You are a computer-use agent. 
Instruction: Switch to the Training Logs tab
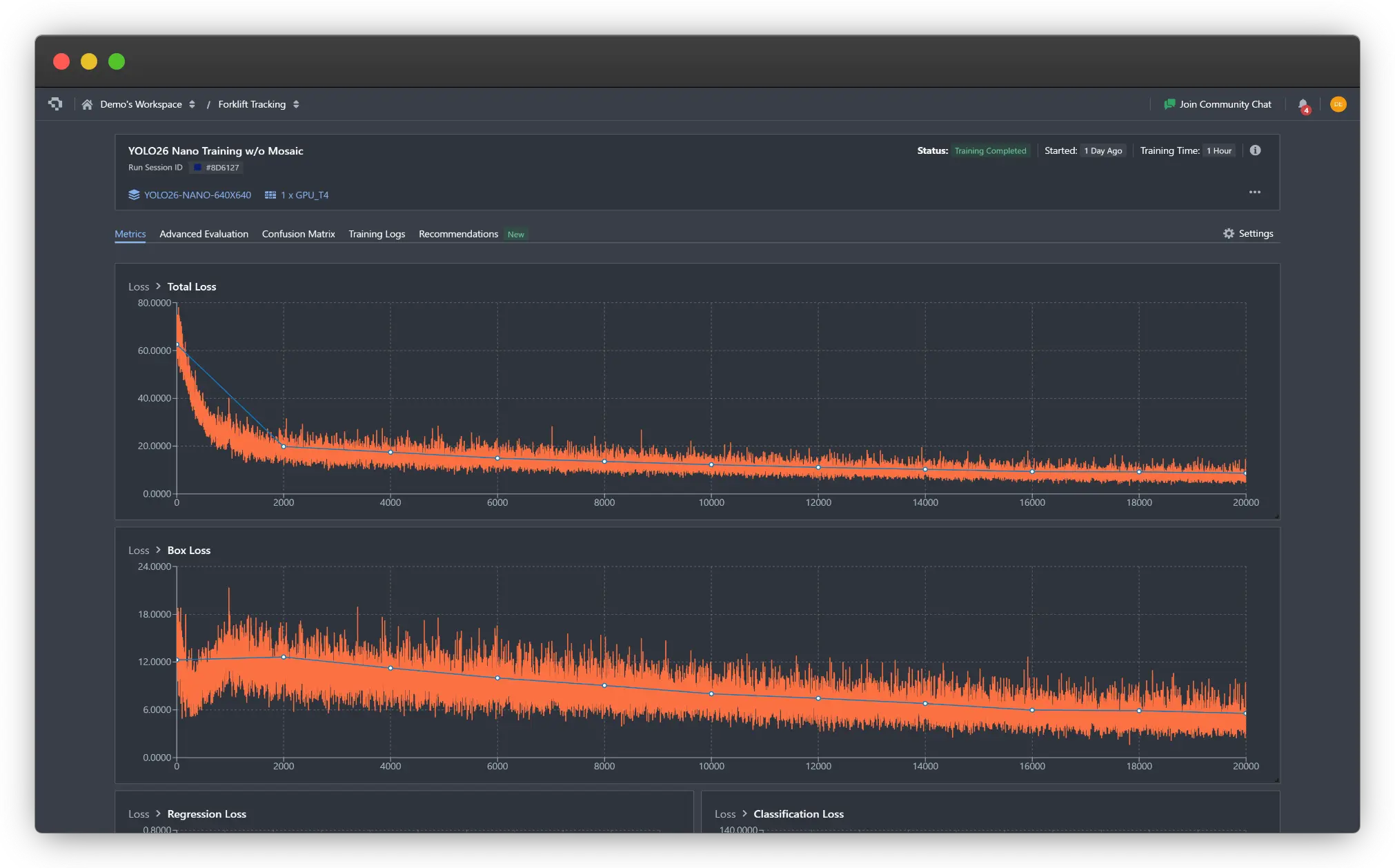tap(377, 235)
